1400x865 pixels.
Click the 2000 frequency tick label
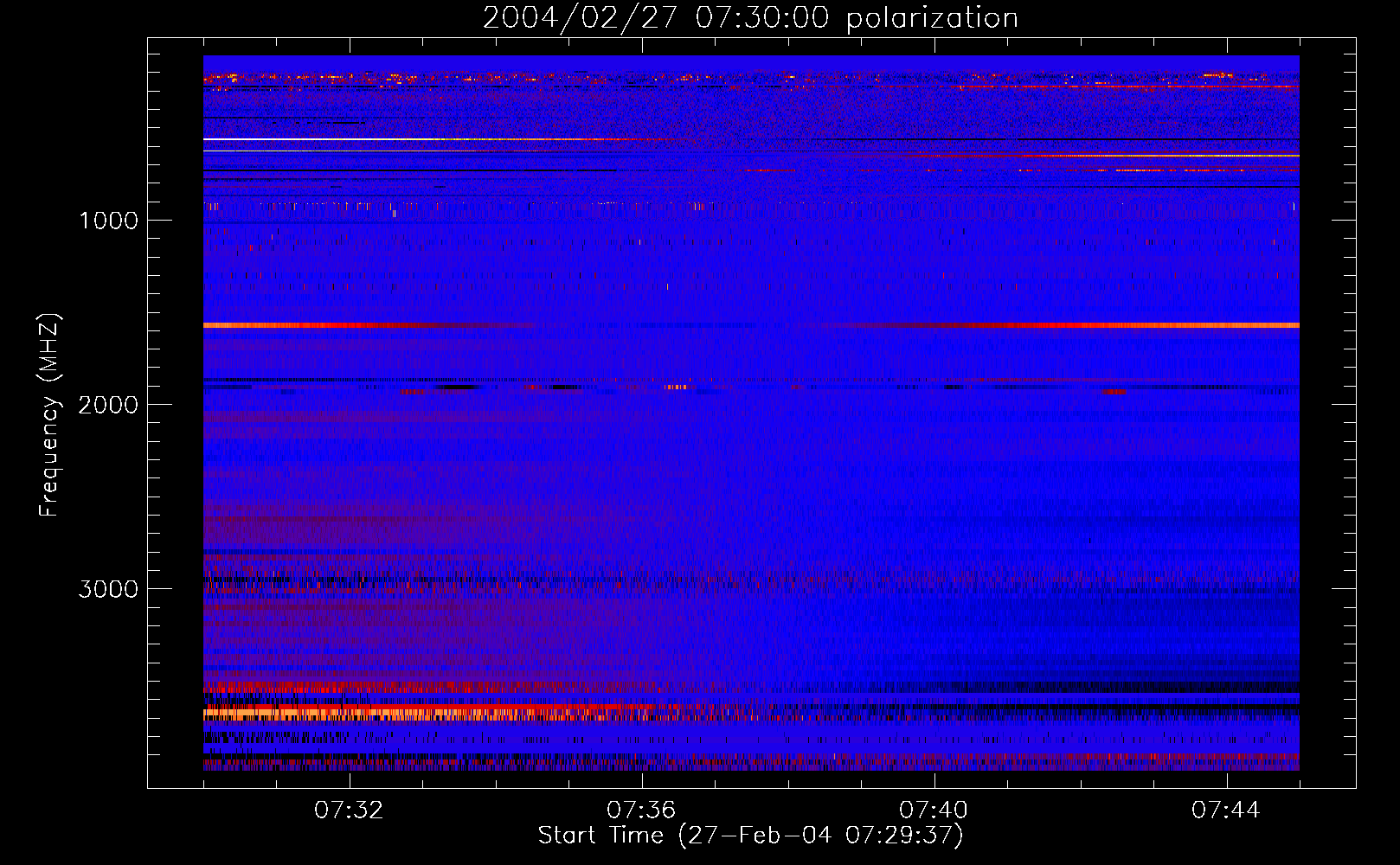pos(108,405)
